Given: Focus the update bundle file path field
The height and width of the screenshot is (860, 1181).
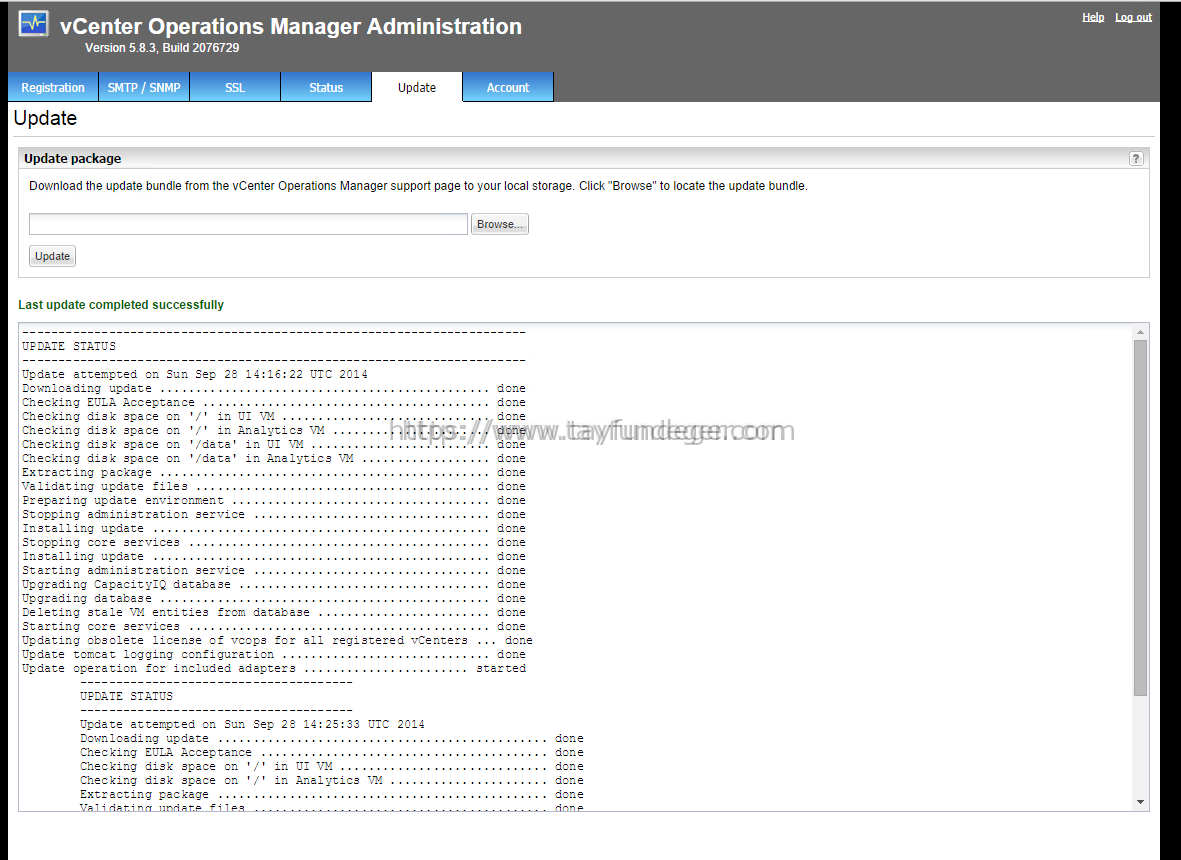Looking at the screenshot, I should [249, 224].
